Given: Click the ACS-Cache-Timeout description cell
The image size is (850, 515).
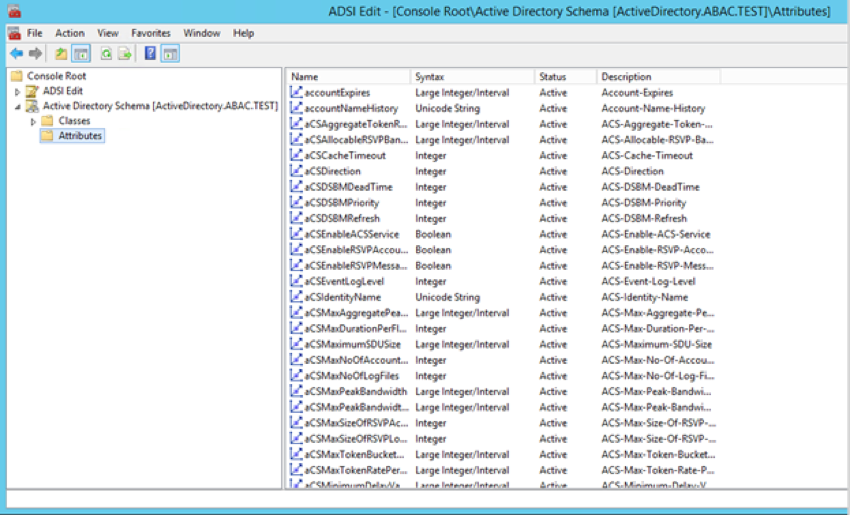Looking at the screenshot, I should 647,155.
